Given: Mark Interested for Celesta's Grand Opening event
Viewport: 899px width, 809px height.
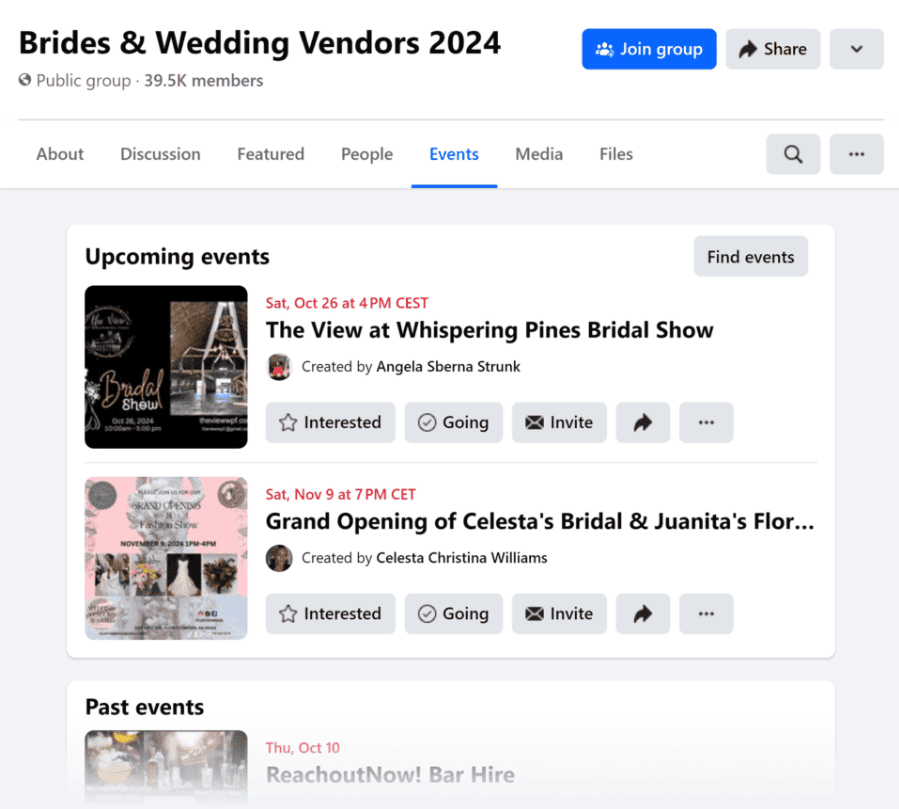Looking at the screenshot, I should coord(330,614).
